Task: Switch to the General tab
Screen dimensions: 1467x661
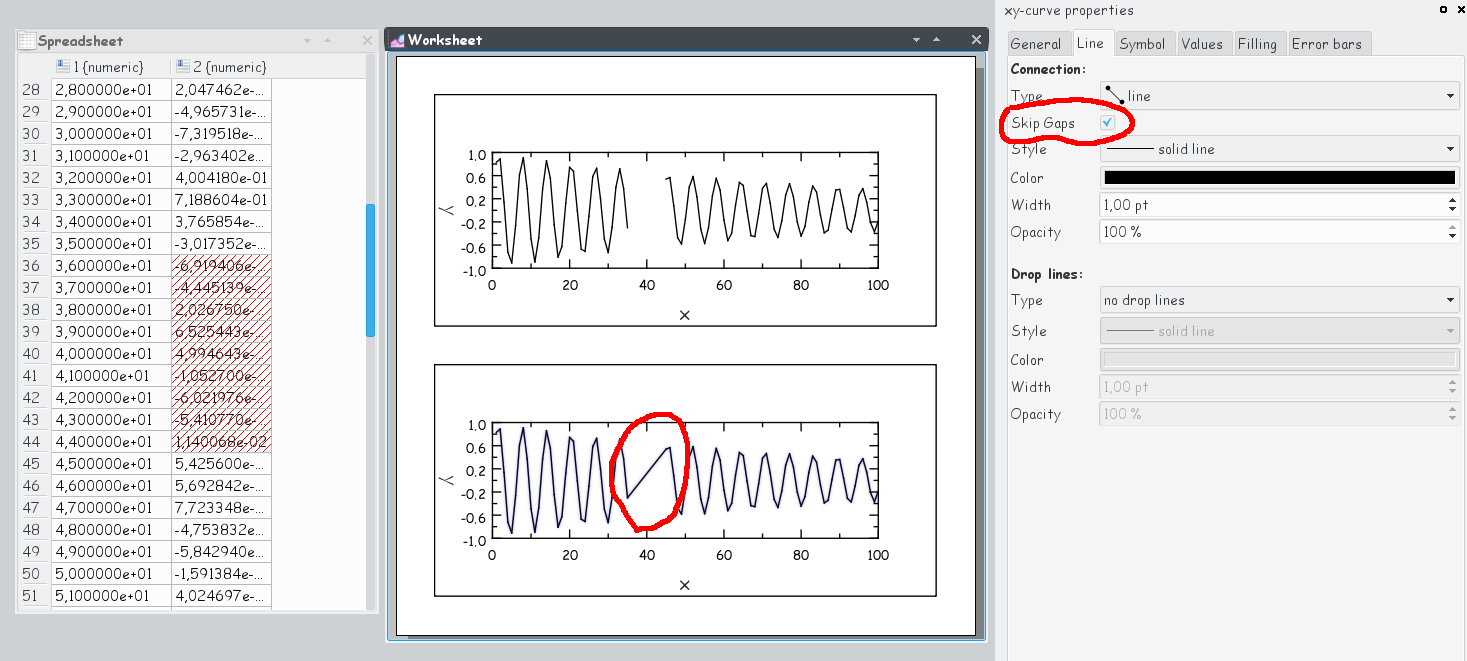Action: pyautogui.click(x=1035, y=44)
